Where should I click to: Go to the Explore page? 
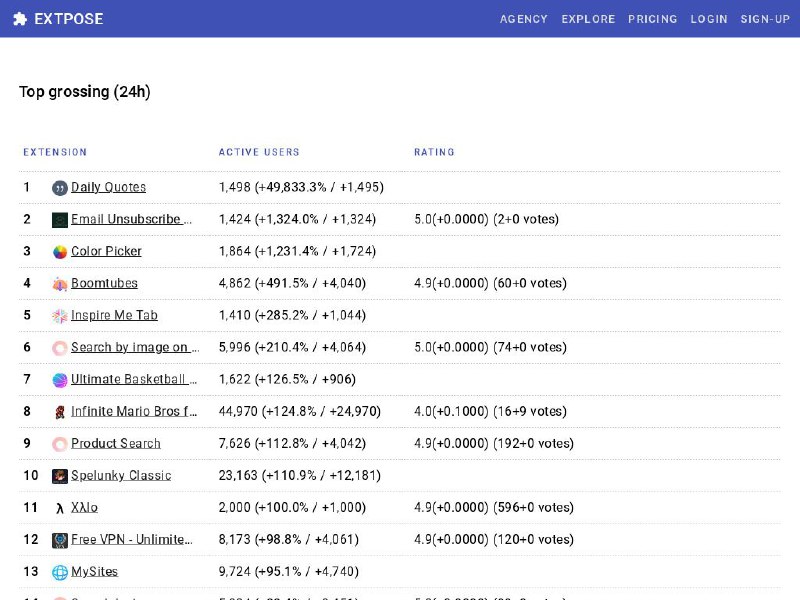(x=588, y=19)
